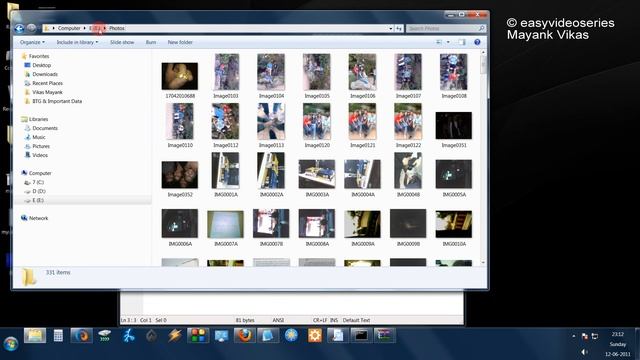
Task: Open the document page taskbar icon
Action: click(338, 336)
